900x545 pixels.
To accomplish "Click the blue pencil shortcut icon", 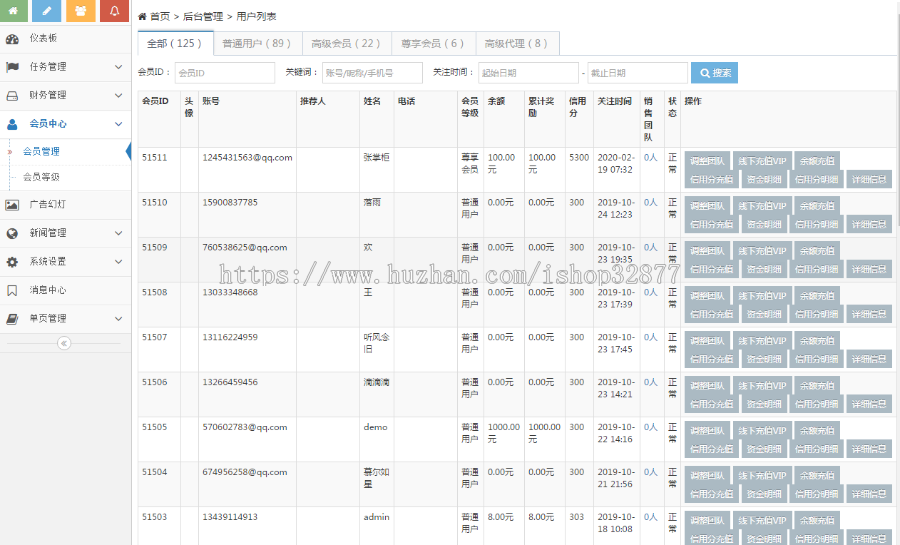I will [46, 10].
